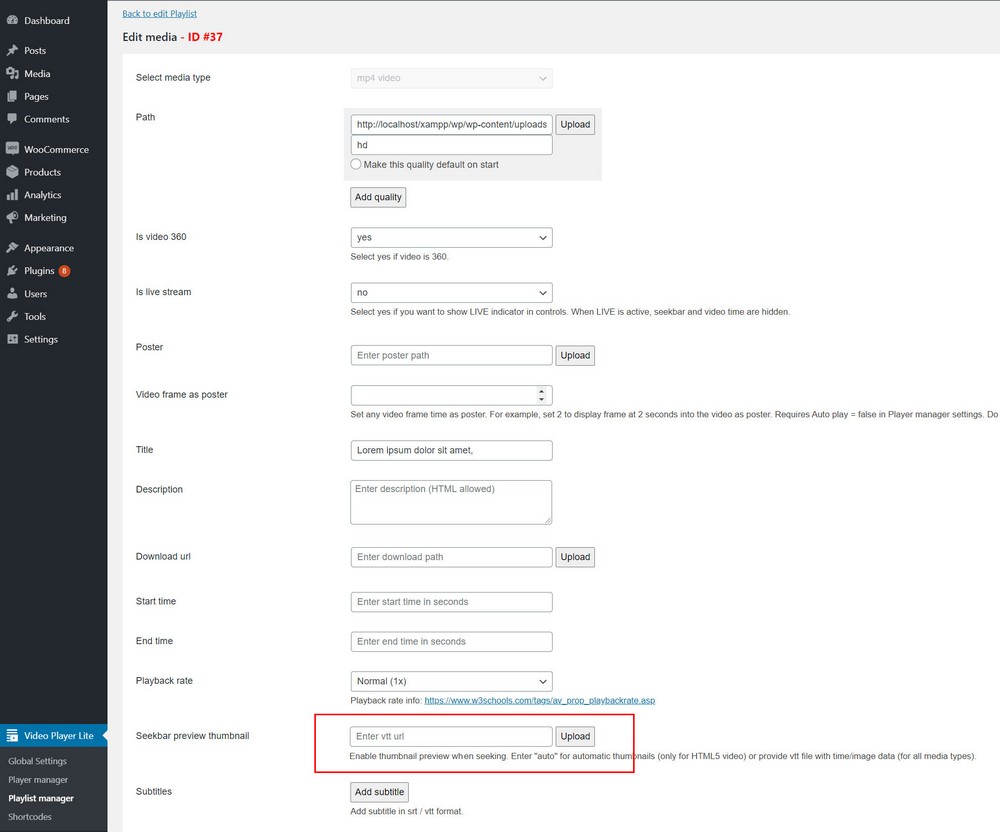
Task: Open the 'Is live stream' dropdown
Action: [451, 293]
